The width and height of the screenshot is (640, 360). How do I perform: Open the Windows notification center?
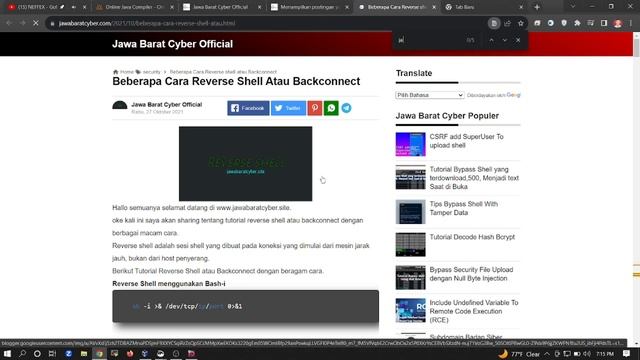(627, 353)
